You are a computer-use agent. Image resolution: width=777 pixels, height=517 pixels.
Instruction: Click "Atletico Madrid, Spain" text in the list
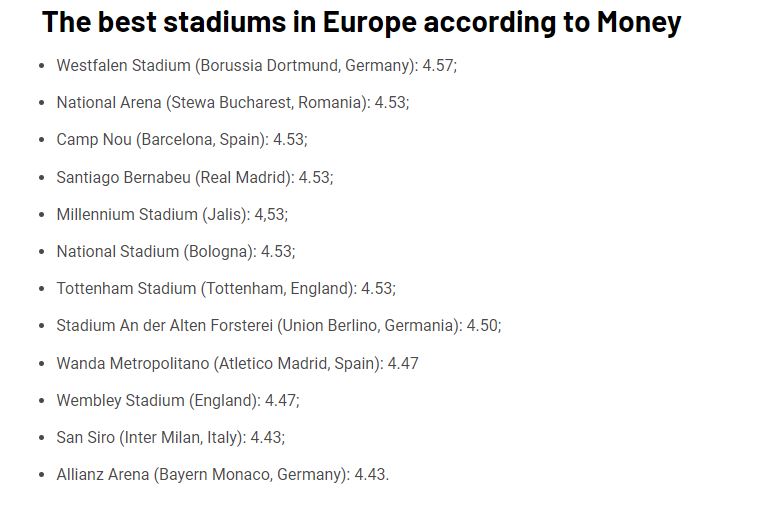coord(298,363)
